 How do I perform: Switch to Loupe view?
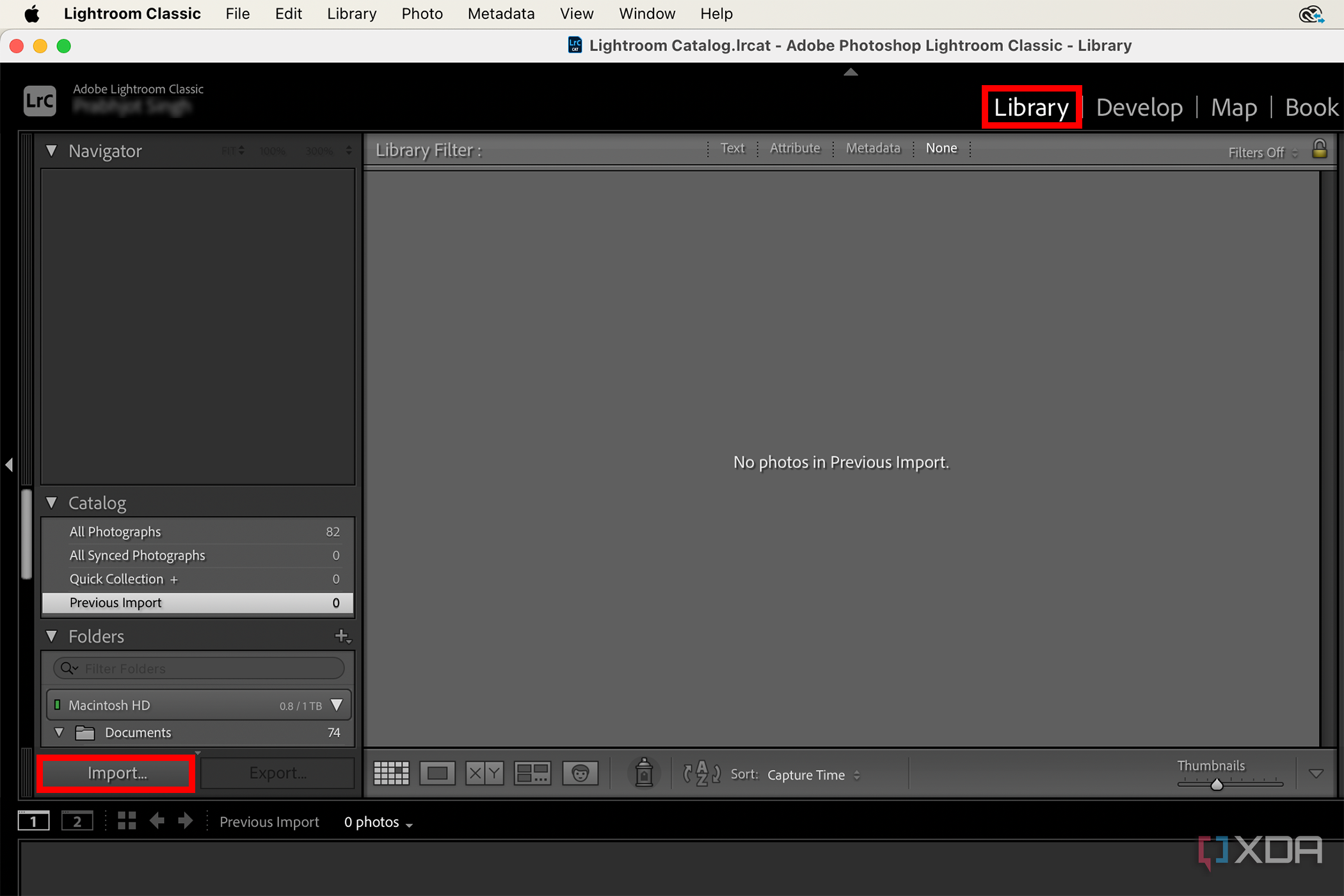pyautogui.click(x=438, y=772)
